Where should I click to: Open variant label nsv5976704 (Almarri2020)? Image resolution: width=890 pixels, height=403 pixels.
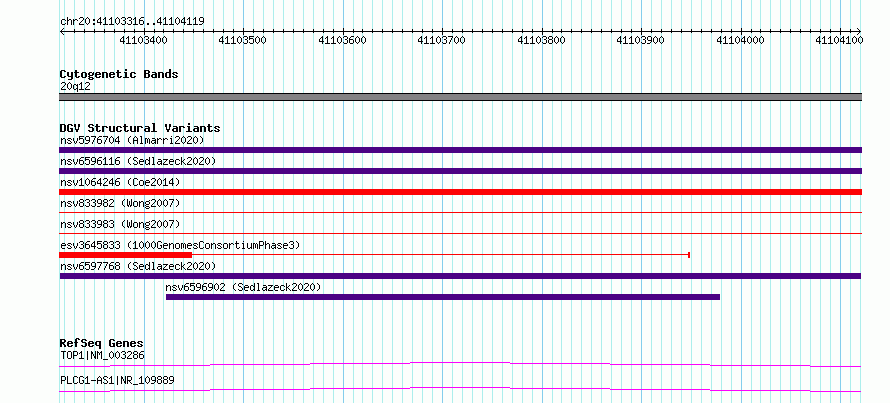(x=132, y=140)
